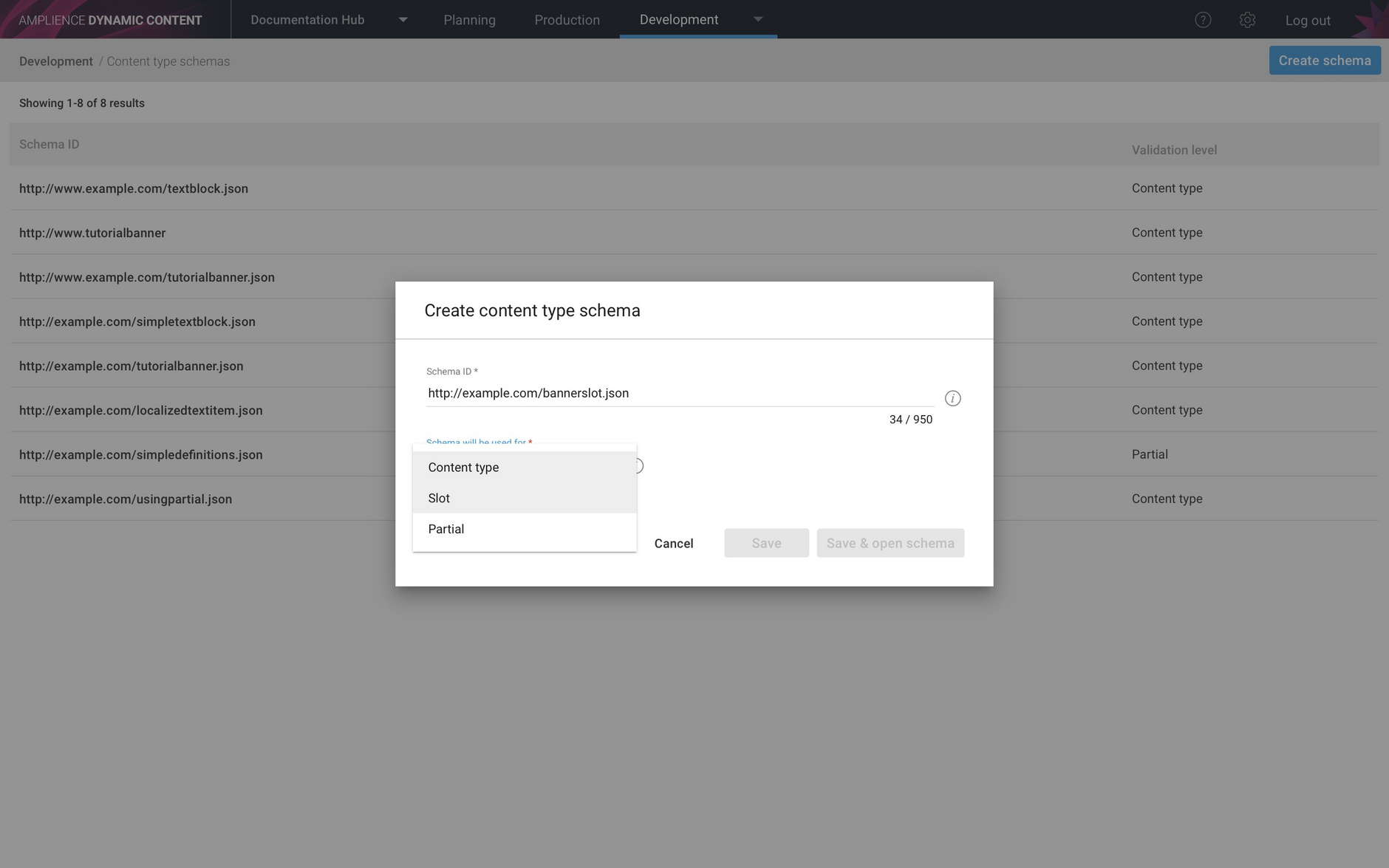Open the 'Schema will be used for' dropdown

478,442
